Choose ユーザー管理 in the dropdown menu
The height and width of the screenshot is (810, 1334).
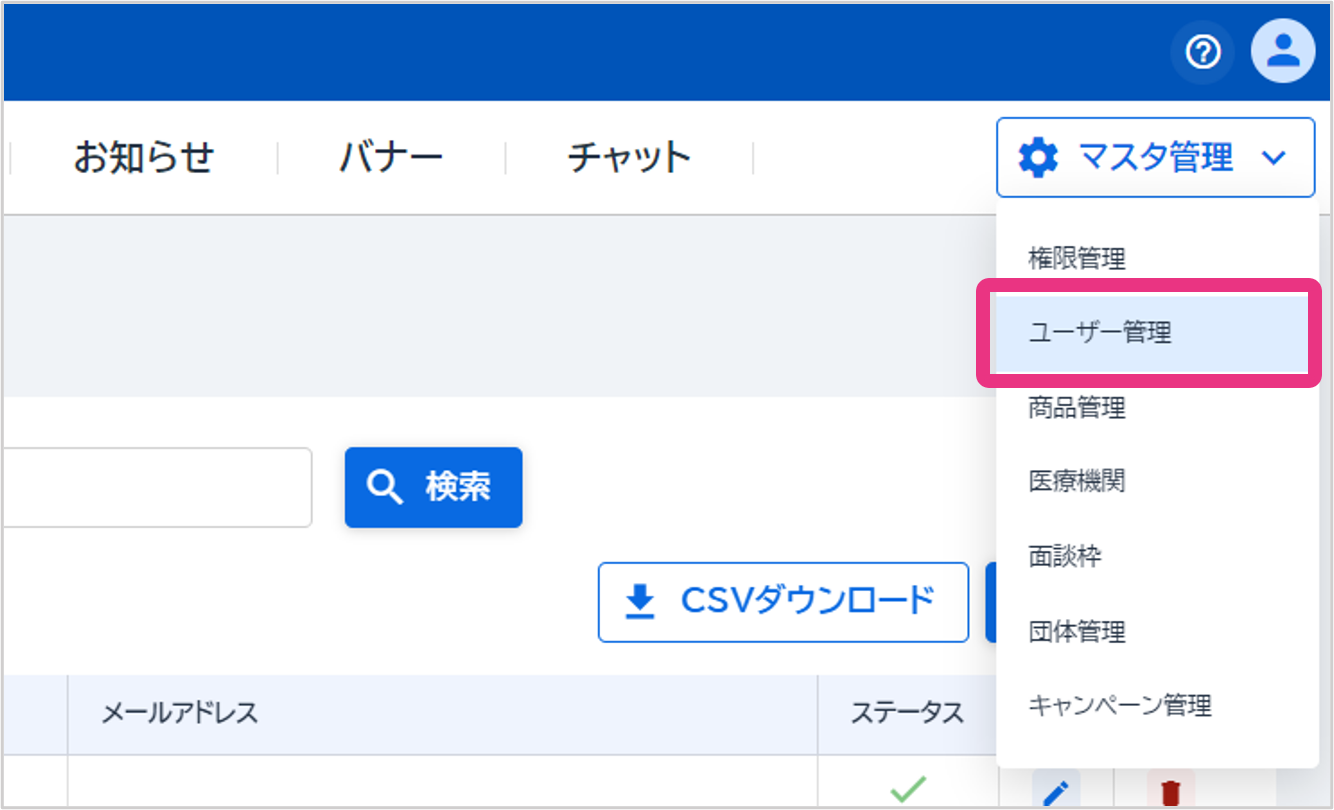tap(1099, 333)
